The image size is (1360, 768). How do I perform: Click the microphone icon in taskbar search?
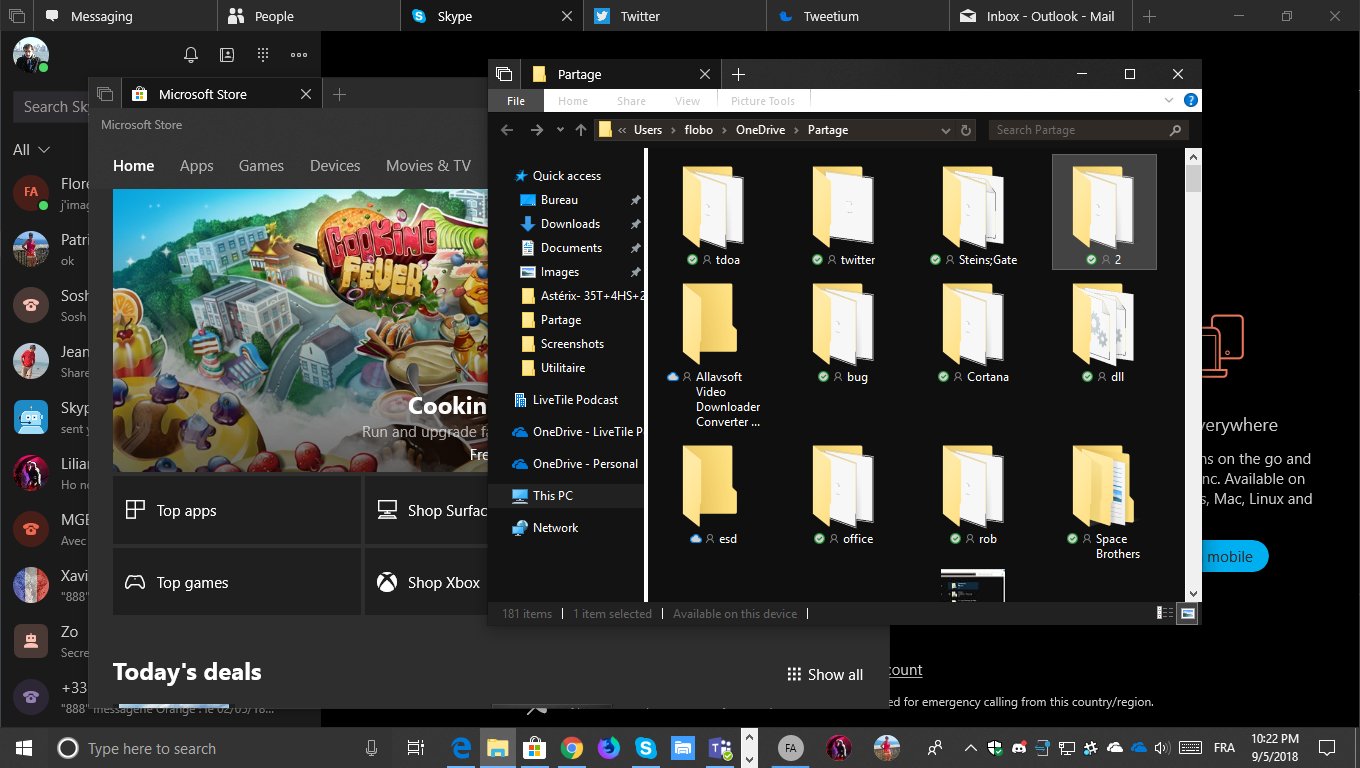tap(371, 748)
